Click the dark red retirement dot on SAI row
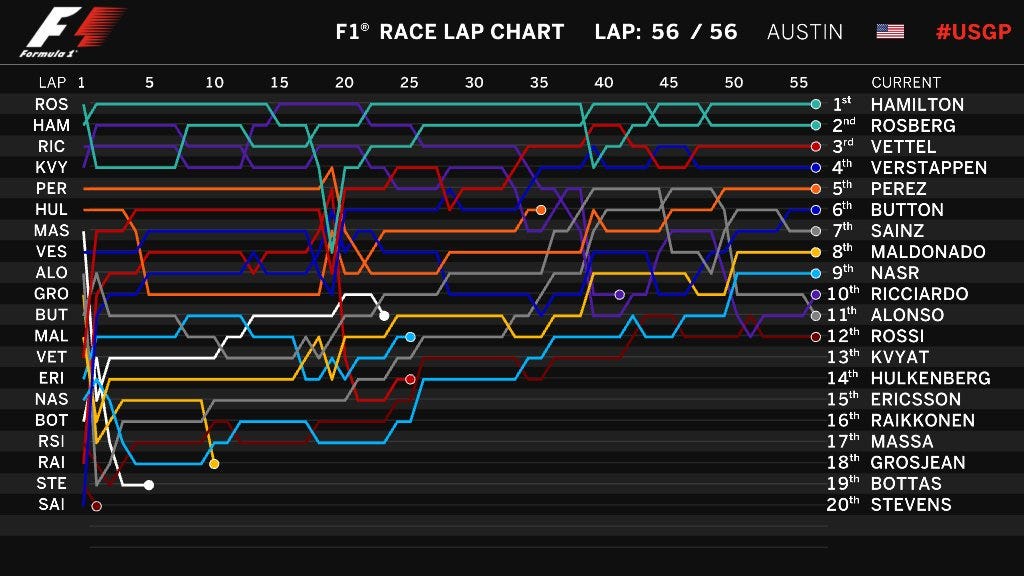The width and height of the screenshot is (1024, 576). coord(97,505)
